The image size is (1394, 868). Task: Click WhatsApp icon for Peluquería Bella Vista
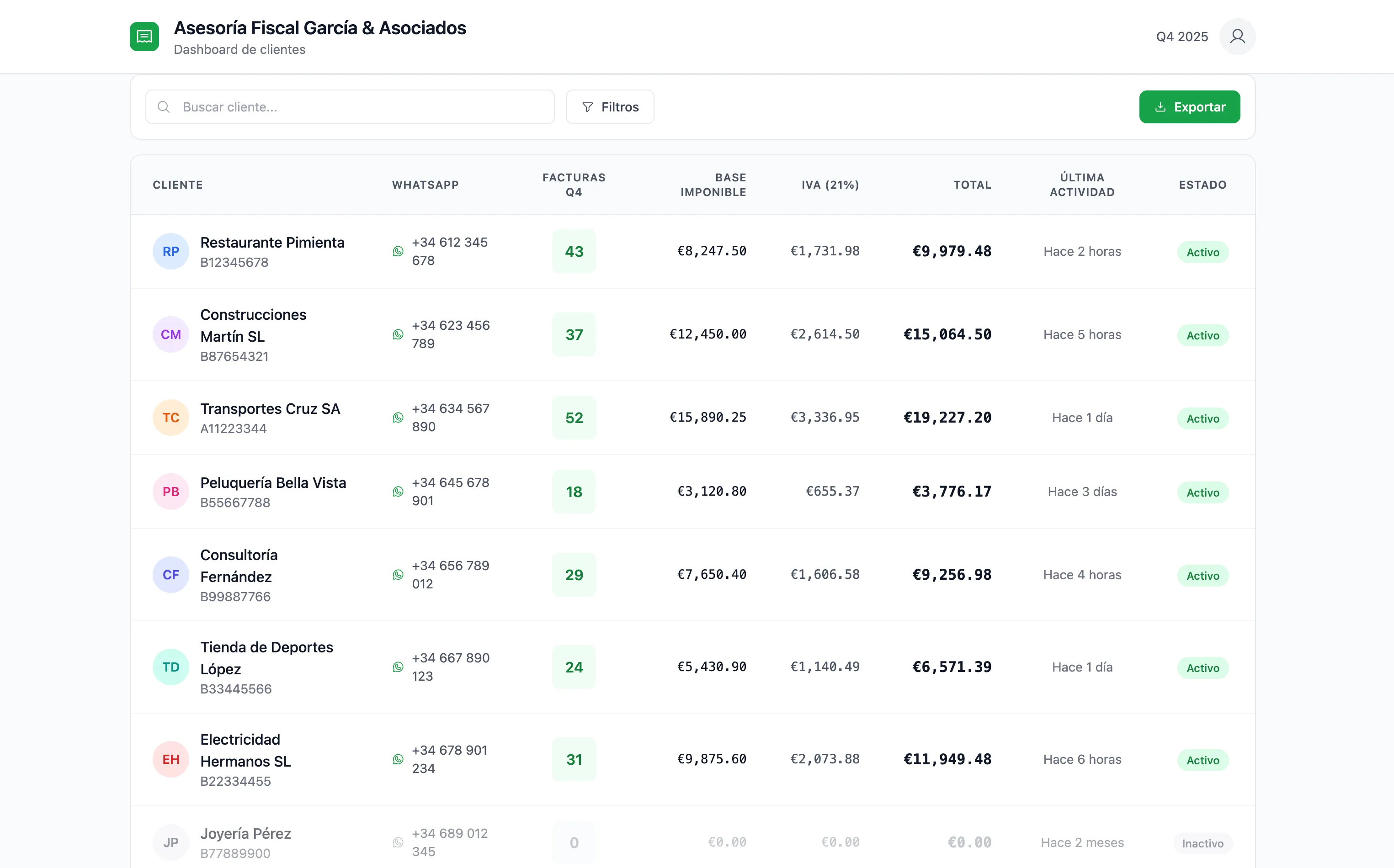click(398, 492)
